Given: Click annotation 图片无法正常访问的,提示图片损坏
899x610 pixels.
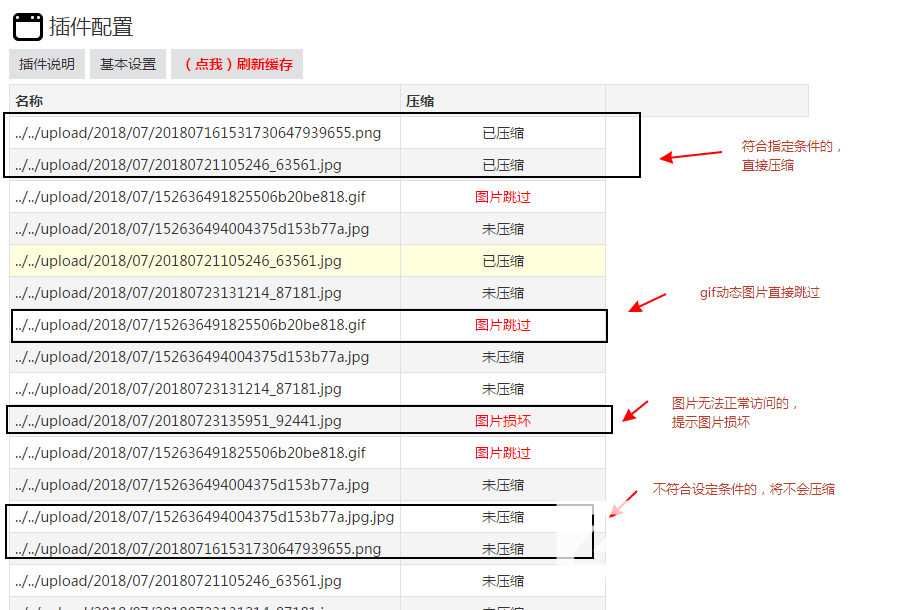Looking at the screenshot, I should coord(735,412).
